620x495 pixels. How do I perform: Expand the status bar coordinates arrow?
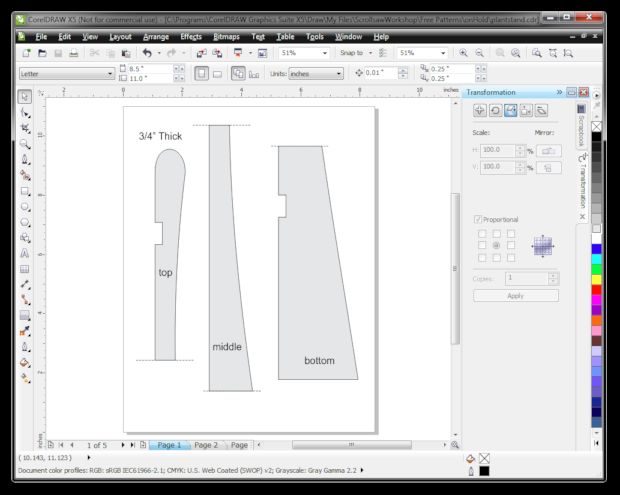point(89,457)
